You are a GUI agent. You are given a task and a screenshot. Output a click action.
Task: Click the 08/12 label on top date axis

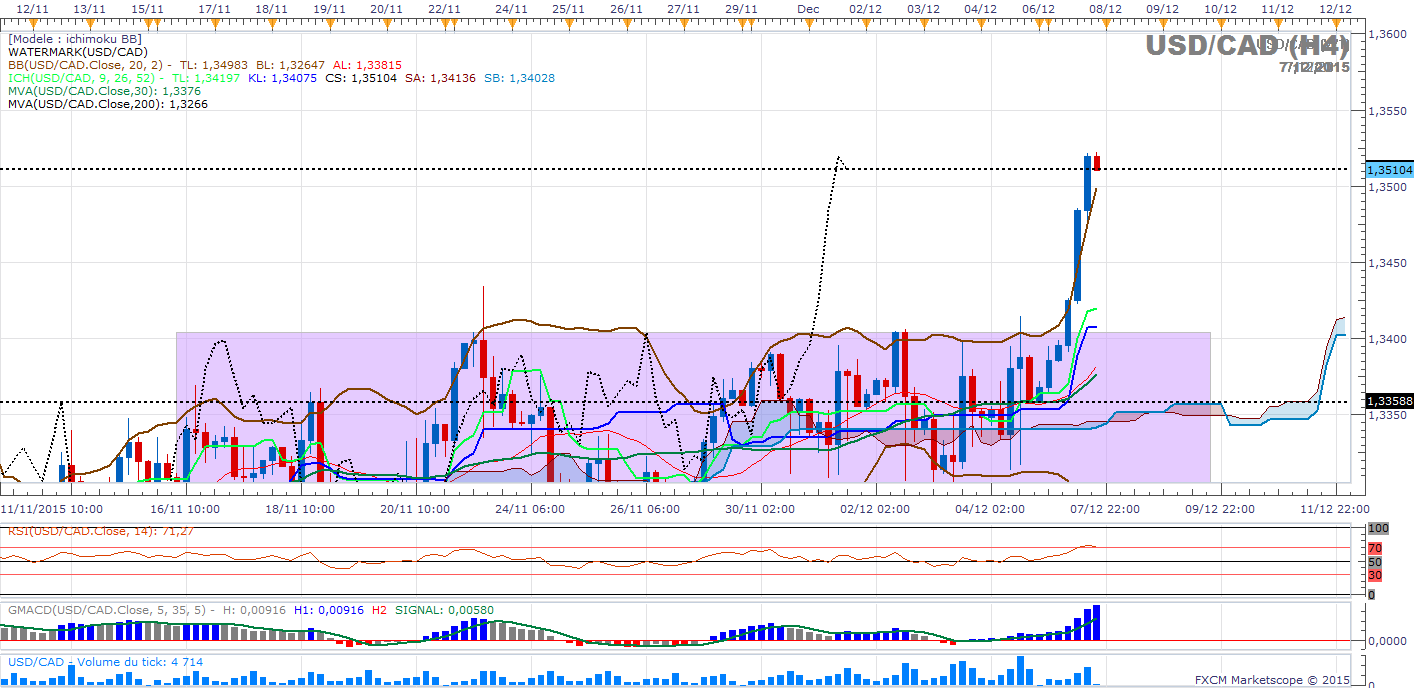[1104, 8]
